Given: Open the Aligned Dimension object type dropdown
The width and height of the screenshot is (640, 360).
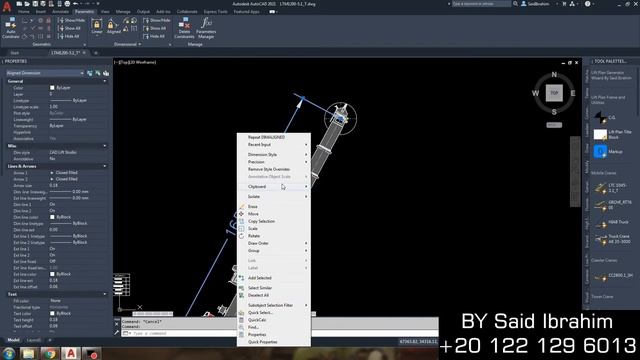Looking at the screenshot, I should click(x=45, y=73).
